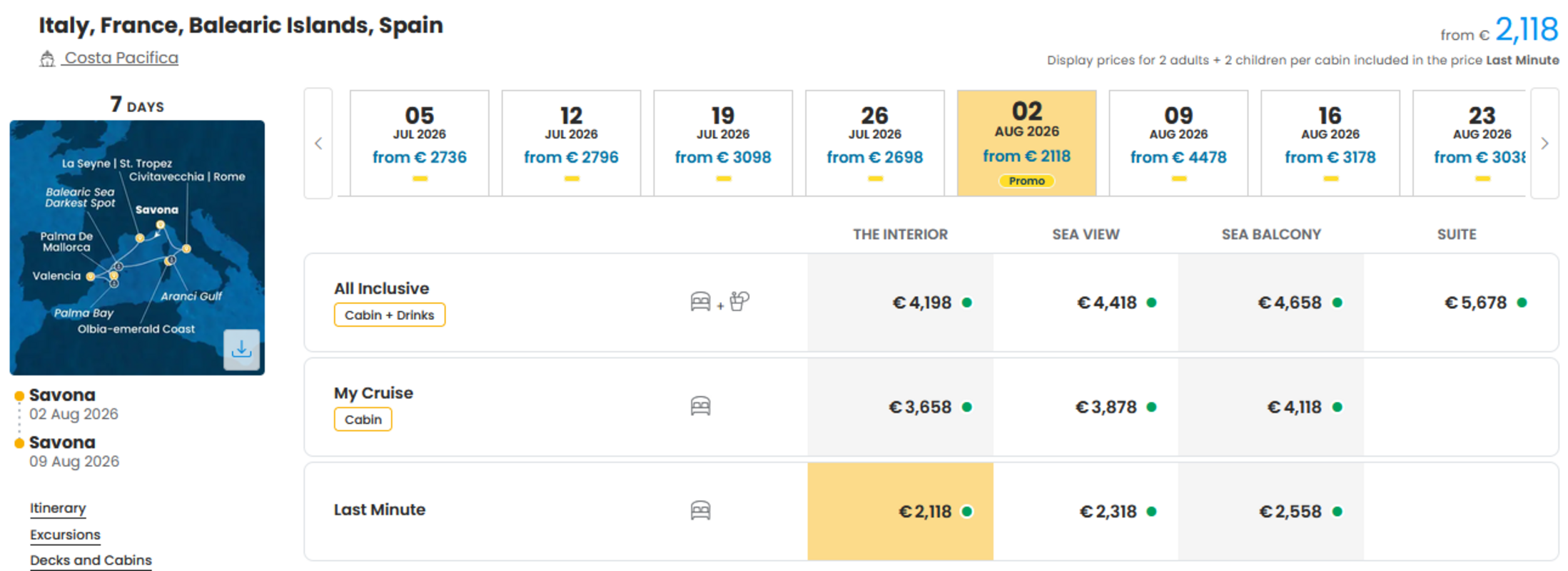Click THE INTERIOR column header
Screen dimensions: 1568x571
click(x=901, y=234)
